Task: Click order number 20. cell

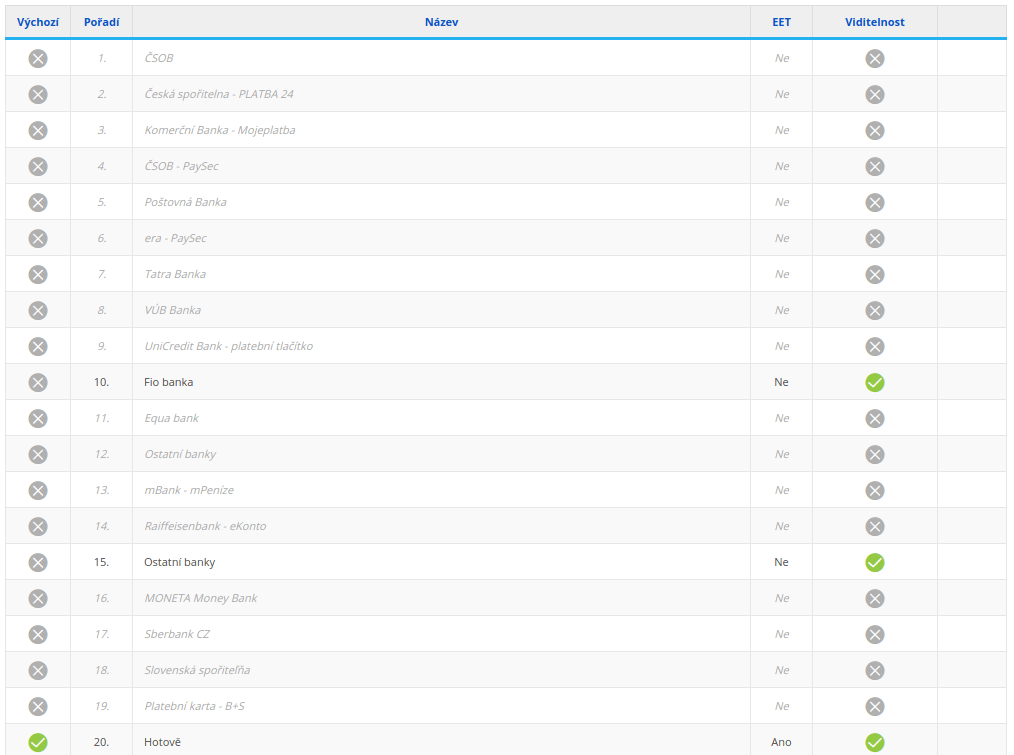Action: tap(102, 742)
